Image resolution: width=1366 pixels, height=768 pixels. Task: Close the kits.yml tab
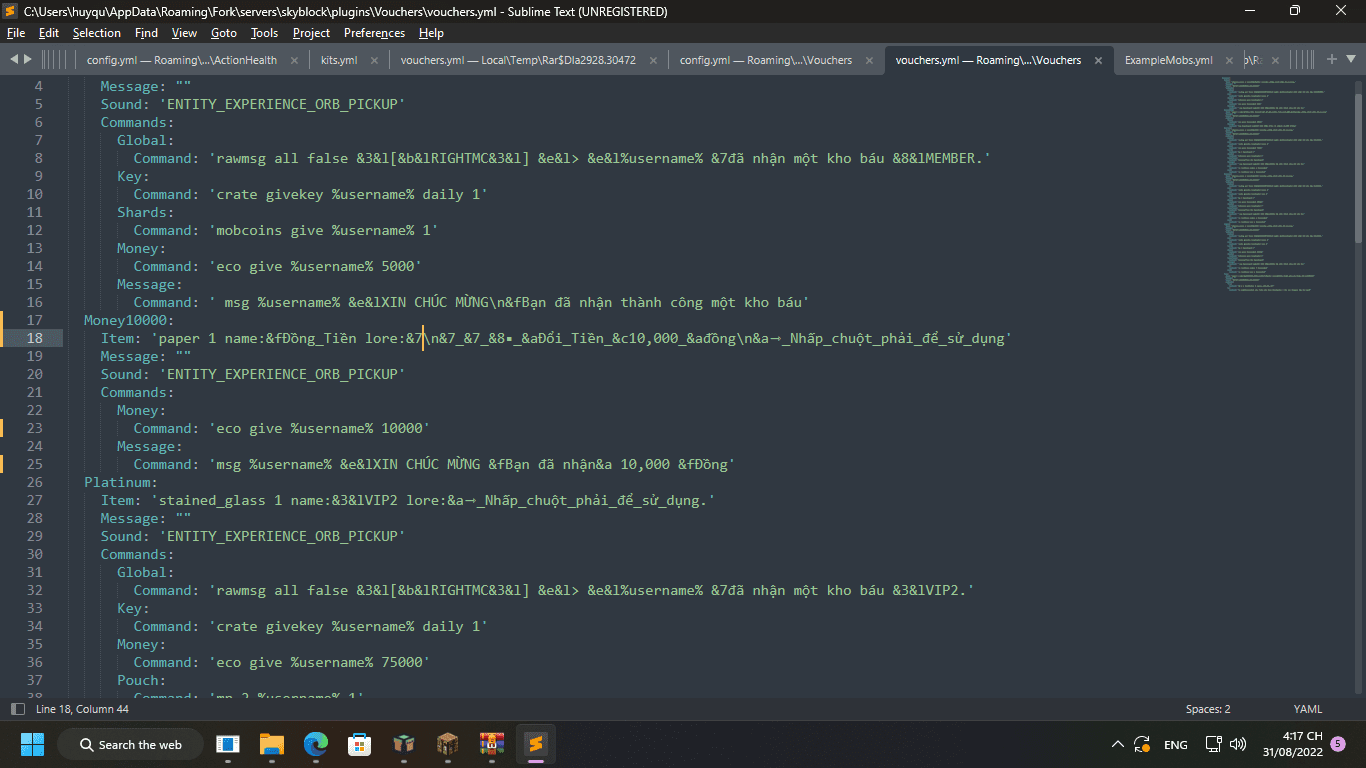[x=375, y=60]
